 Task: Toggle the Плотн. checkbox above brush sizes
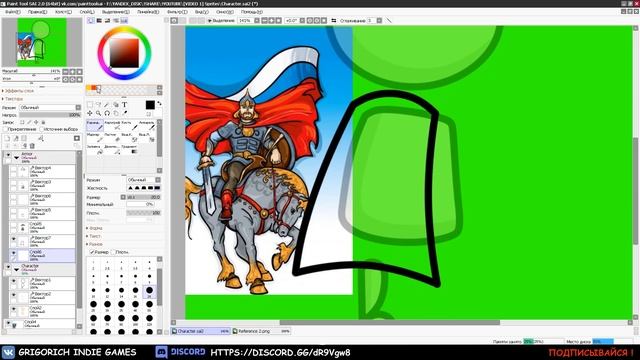click(113, 252)
